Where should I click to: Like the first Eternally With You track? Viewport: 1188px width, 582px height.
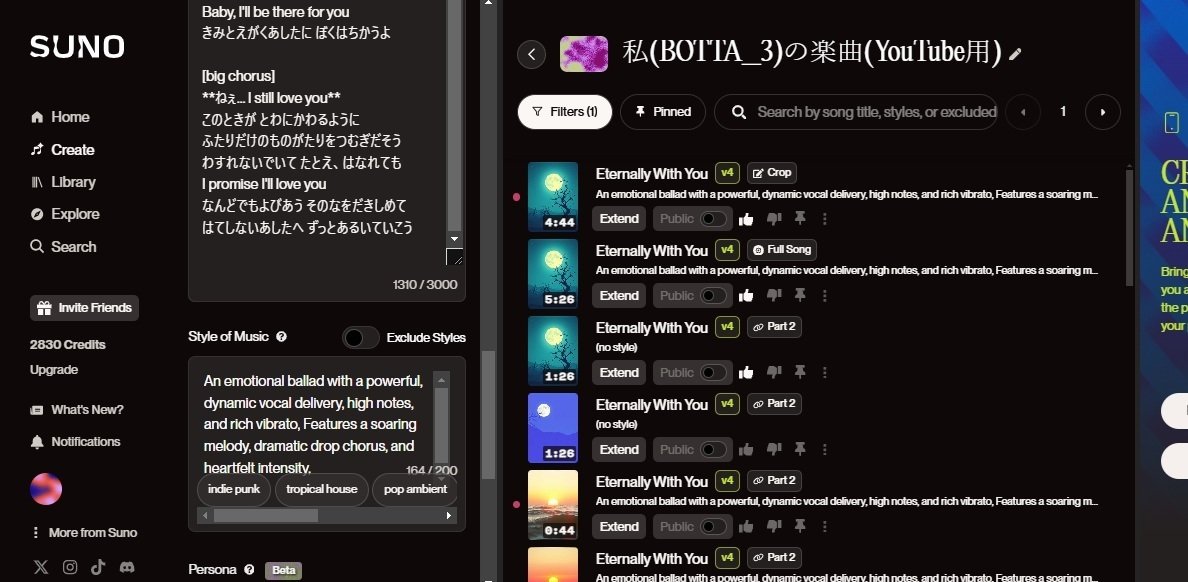tap(746, 218)
